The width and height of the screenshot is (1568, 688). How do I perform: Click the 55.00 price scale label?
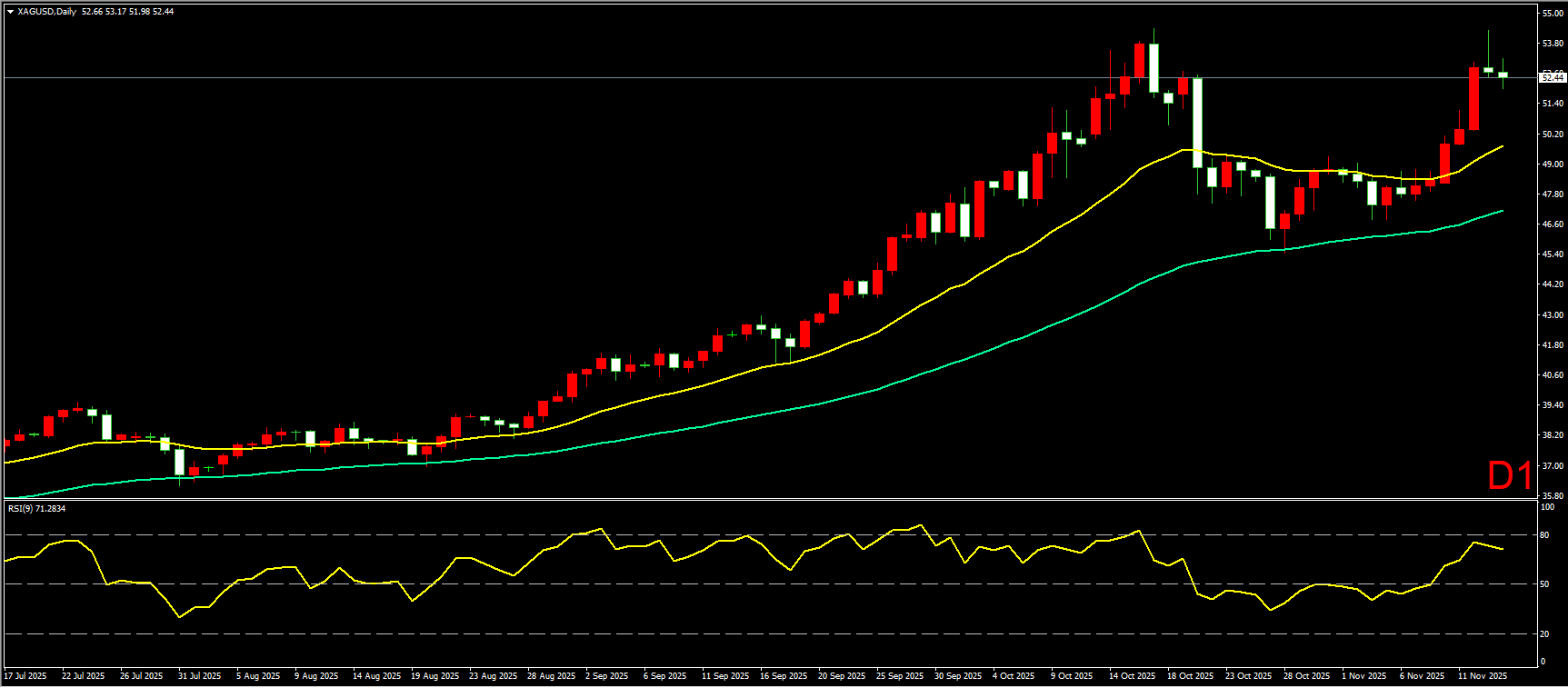(x=1553, y=14)
